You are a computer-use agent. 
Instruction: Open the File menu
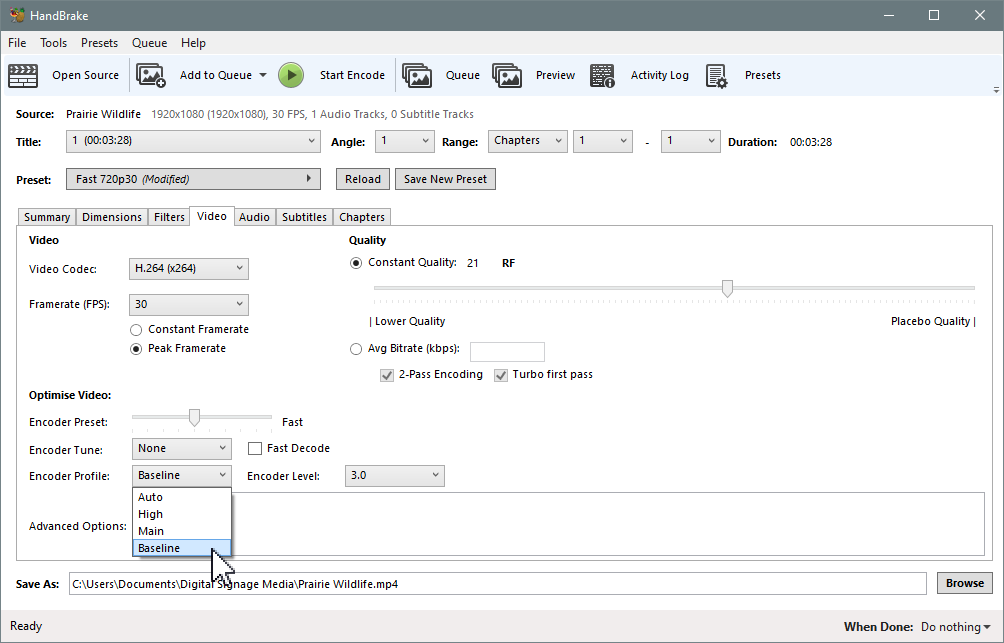[x=17, y=43]
